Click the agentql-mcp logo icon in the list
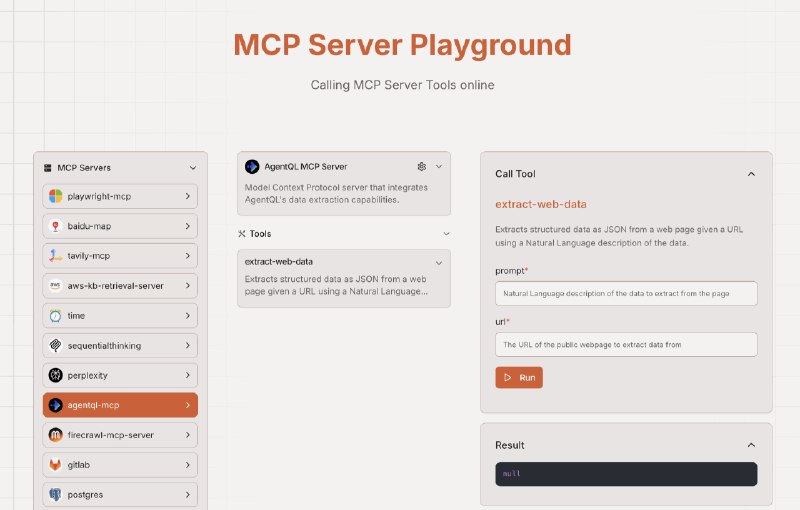The image size is (800, 510). tap(55, 405)
